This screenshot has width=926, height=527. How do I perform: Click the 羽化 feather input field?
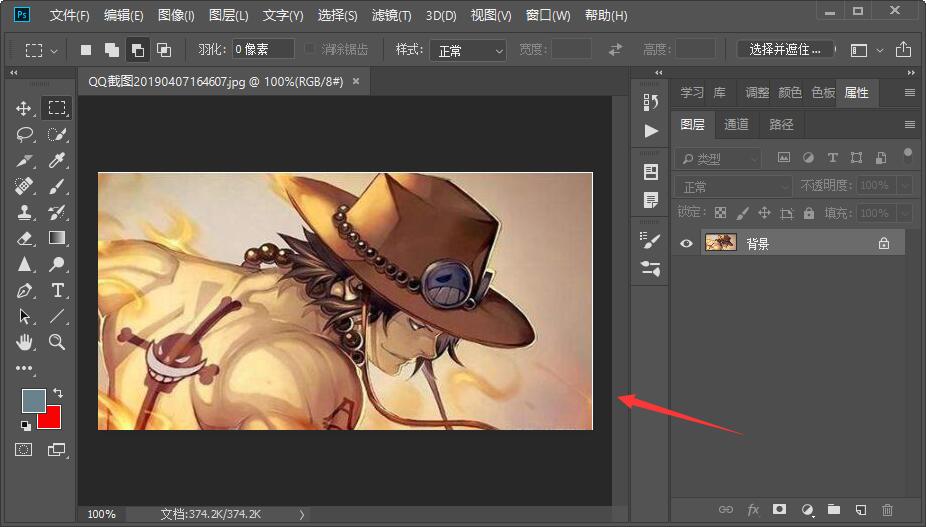pos(263,49)
